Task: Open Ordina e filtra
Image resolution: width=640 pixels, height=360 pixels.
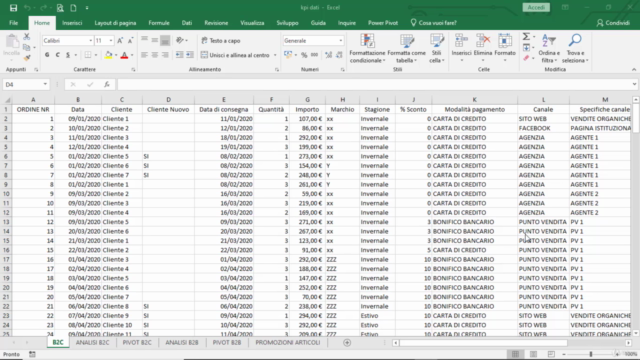Action: (549, 48)
